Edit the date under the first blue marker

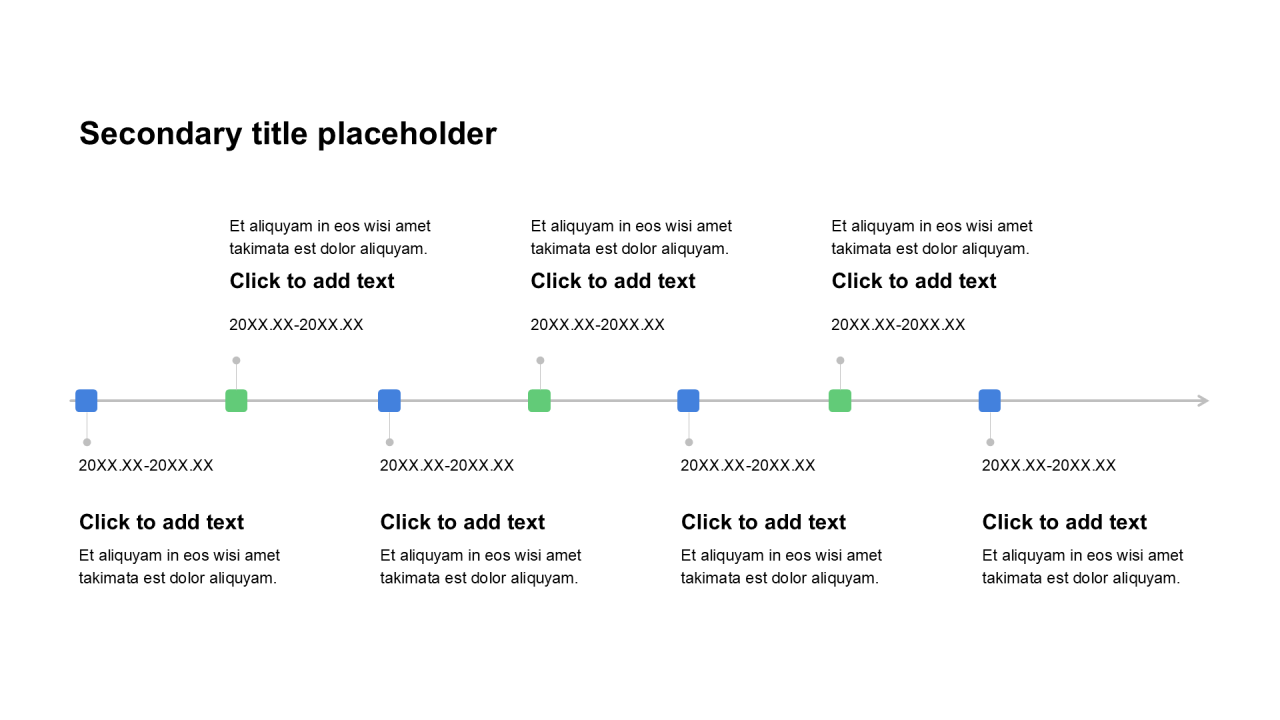pyautogui.click(x=146, y=465)
